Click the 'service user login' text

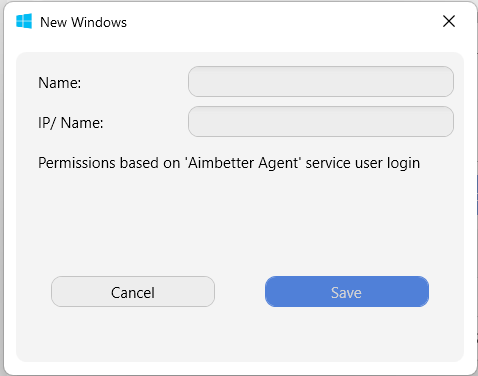(363, 163)
